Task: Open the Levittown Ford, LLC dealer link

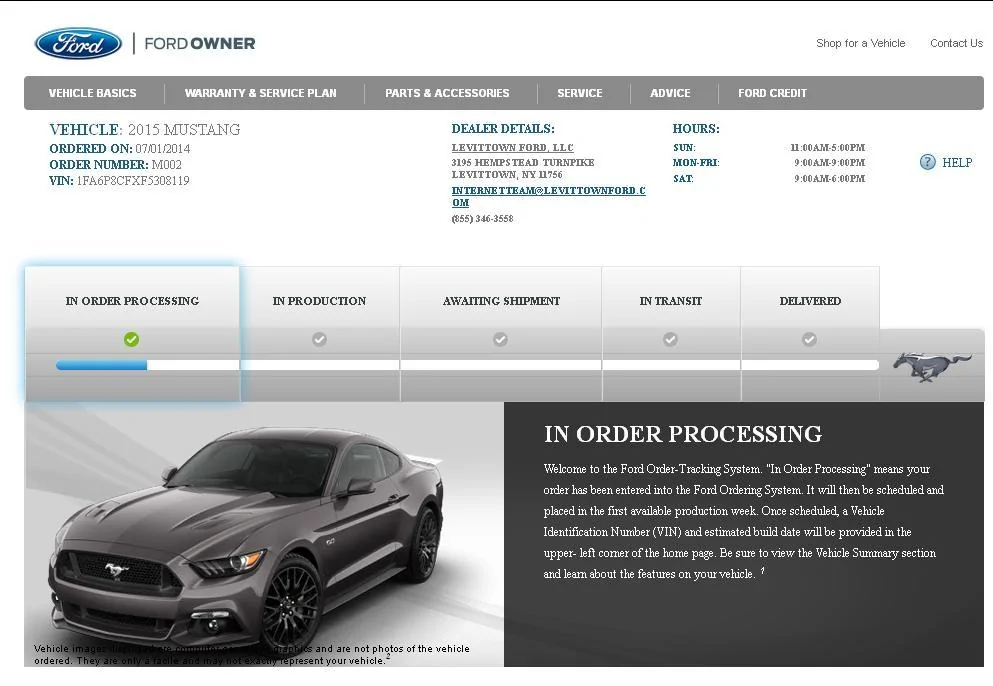Action: coord(512,148)
